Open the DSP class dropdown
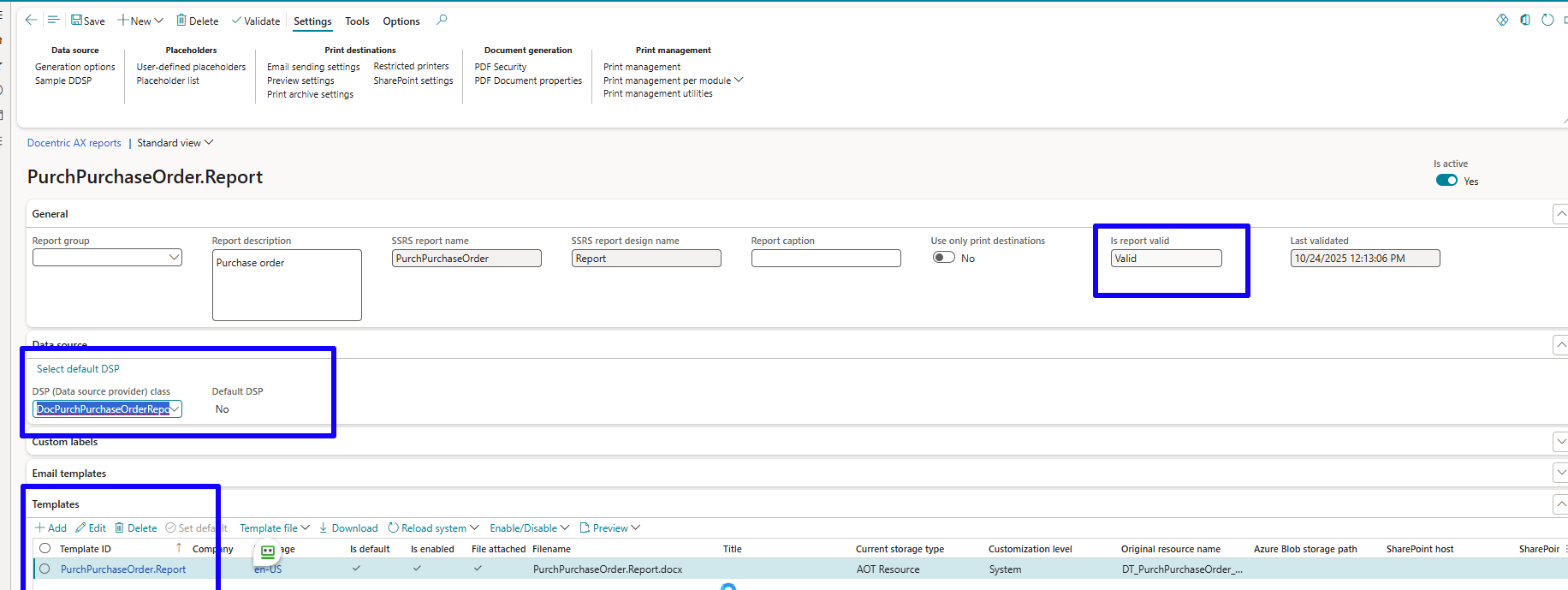 (x=175, y=409)
